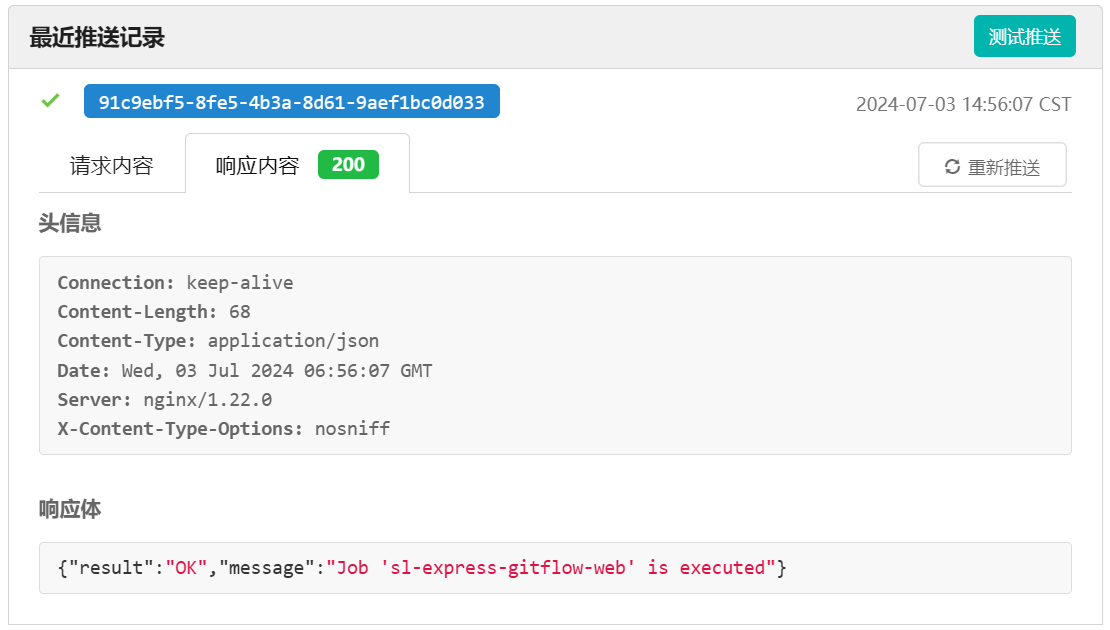Click the Date: Wed, 03 Jul 2024 line
Screen dimensions: 1110x630
tap(245, 370)
